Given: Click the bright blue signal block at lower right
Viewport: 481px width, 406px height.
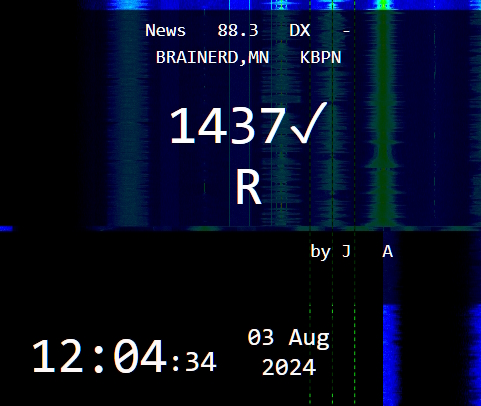Looking at the screenshot, I should (391, 353).
